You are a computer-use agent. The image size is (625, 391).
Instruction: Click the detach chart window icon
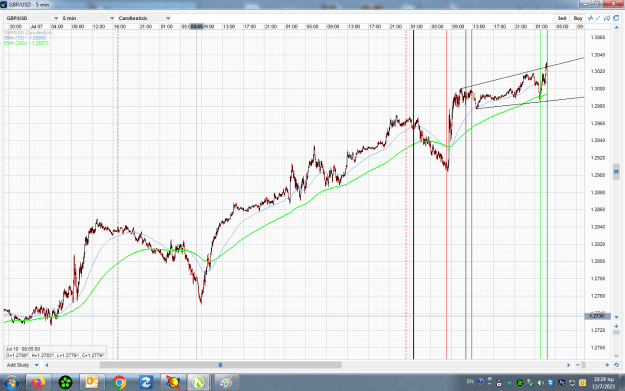coord(616,18)
